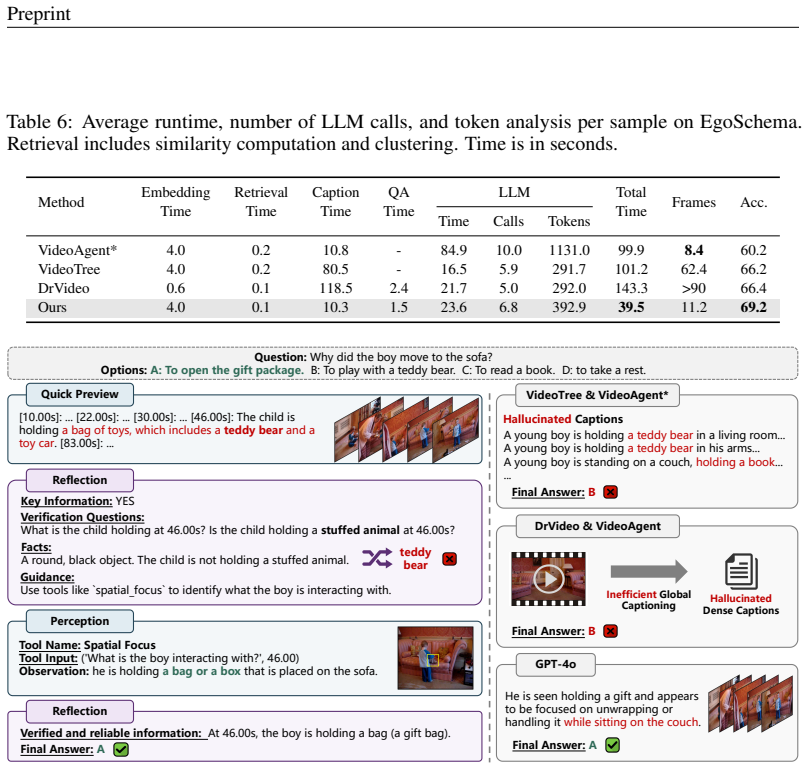Click the bold '39.5' total time value

(631, 307)
